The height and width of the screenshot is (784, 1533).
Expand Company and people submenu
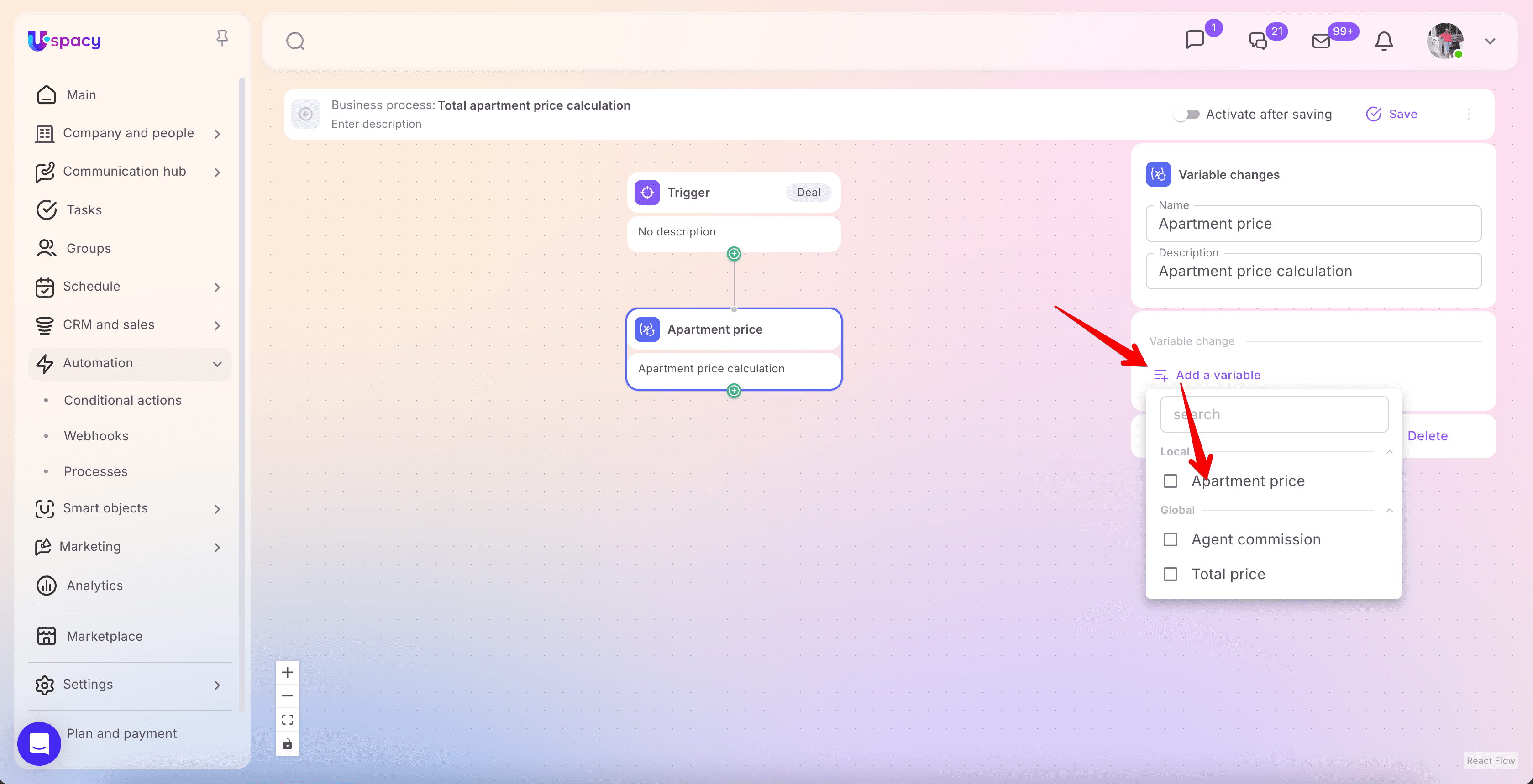pyautogui.click(x=217, y=134)
